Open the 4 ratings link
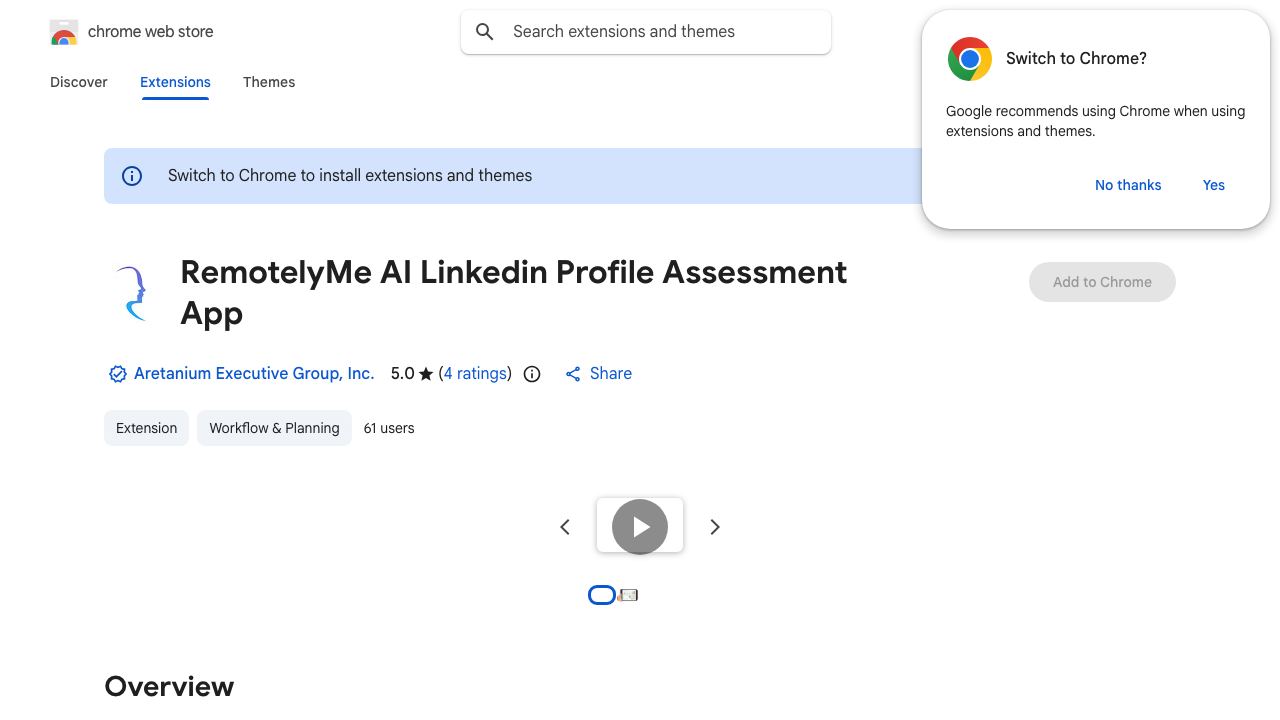This screenshot has width=1280, height=720. tap(475, 373)
